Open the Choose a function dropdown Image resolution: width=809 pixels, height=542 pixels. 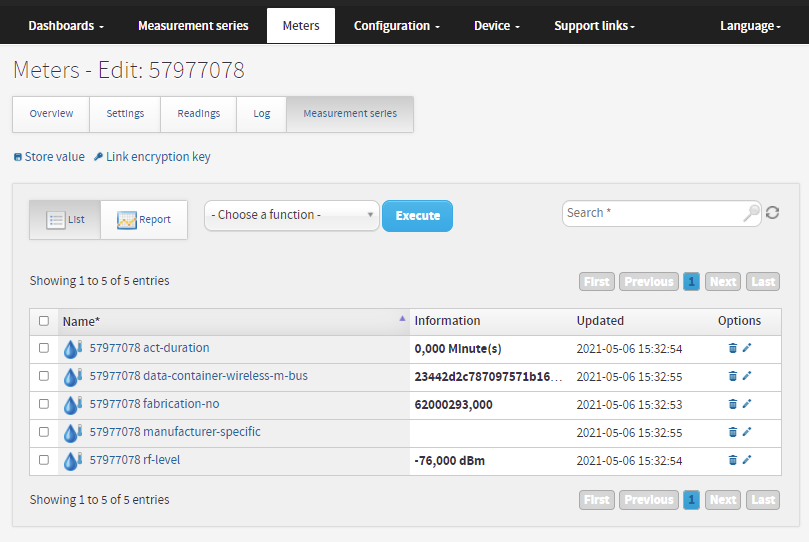click(292, 215)
